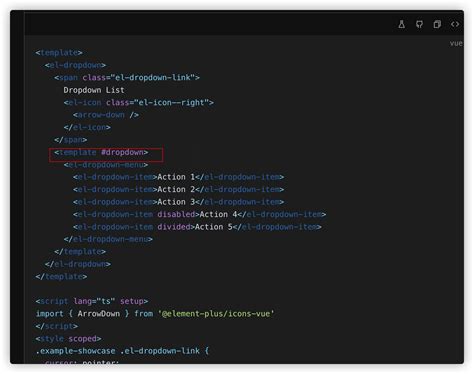474x374 pixels.
Task: Select the span class="el-dropdown-link" line
Action: 127,77
